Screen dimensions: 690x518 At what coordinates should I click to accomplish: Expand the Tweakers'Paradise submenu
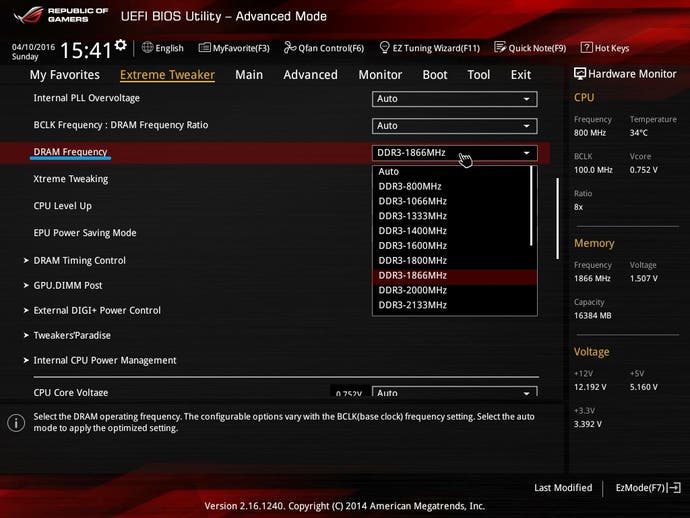72,335
